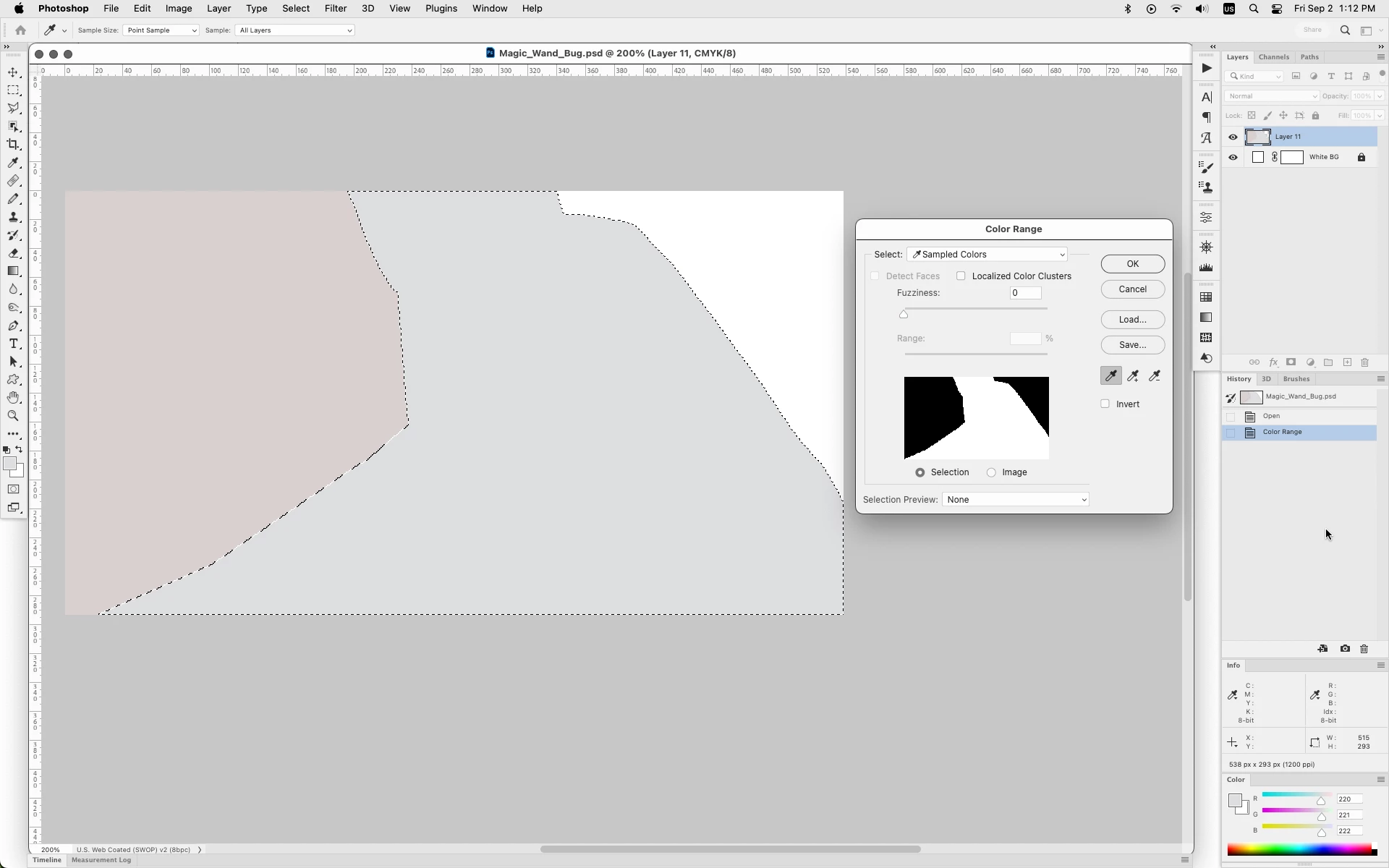Enable Localized Color Clusters checkbox
The height and width of the screenshot is (868, 1389).
tap(961, 276)
